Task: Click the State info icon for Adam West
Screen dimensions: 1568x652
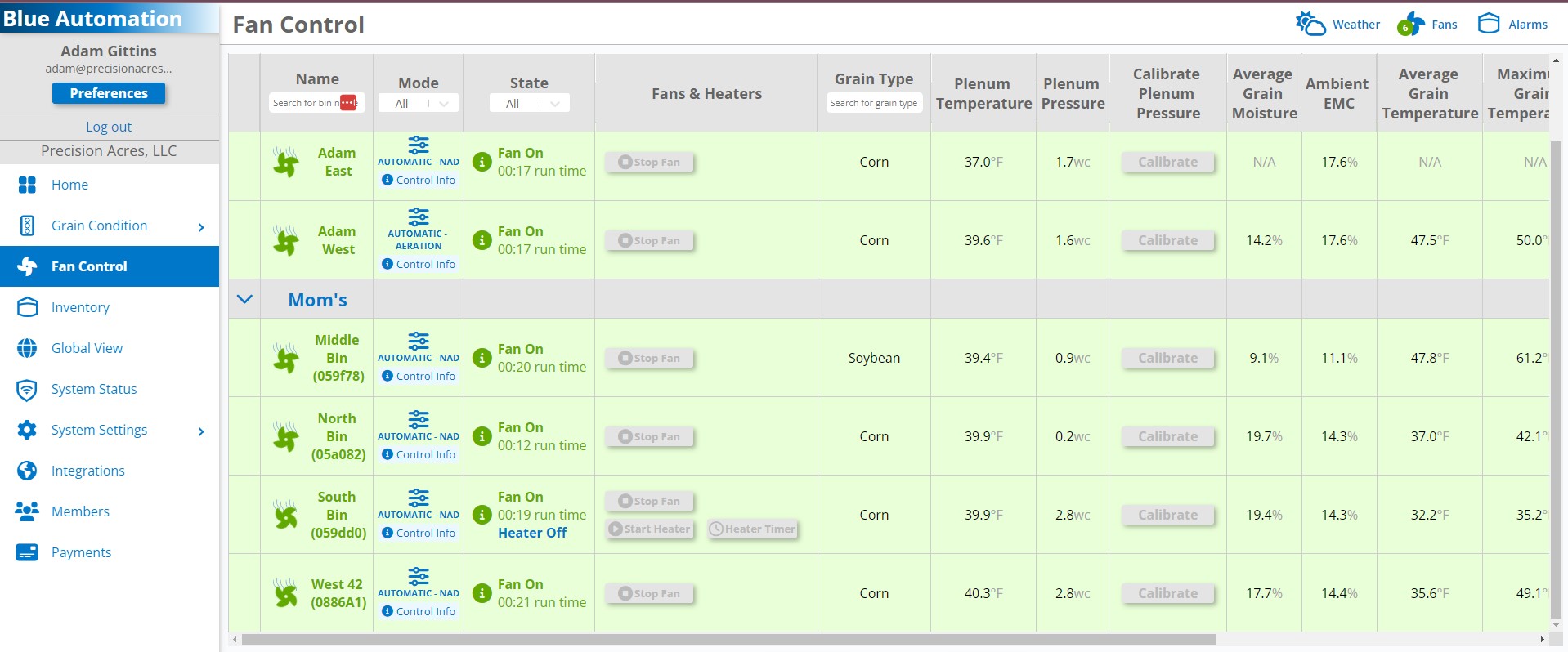Action: (x=482, y=241)
